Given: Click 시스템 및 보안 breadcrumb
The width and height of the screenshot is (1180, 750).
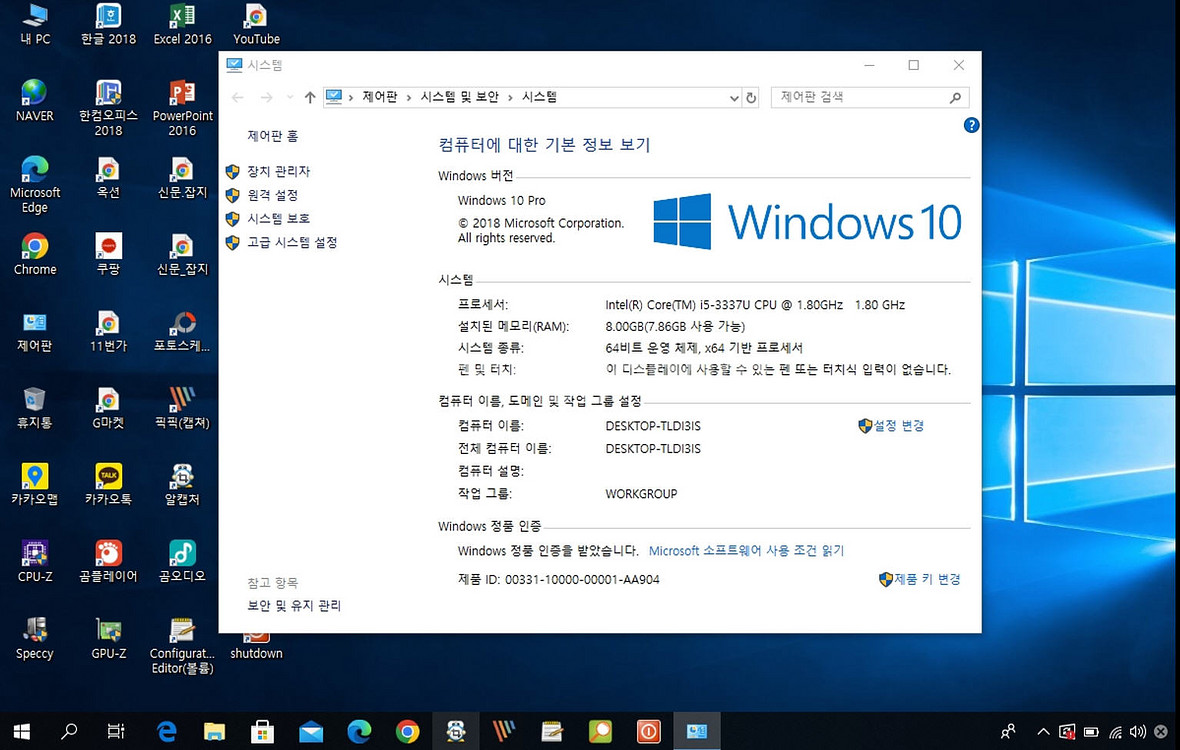Looking at the screenshot, I should click(459, 97).
